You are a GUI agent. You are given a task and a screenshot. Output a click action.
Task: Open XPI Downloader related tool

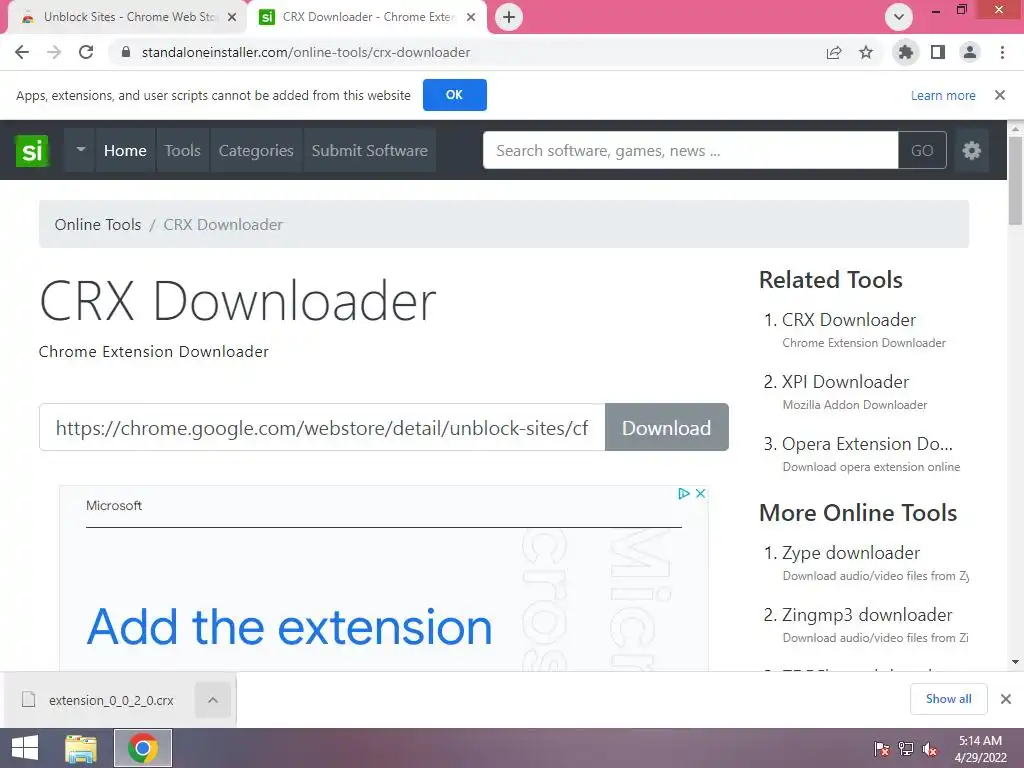point(845,382)
